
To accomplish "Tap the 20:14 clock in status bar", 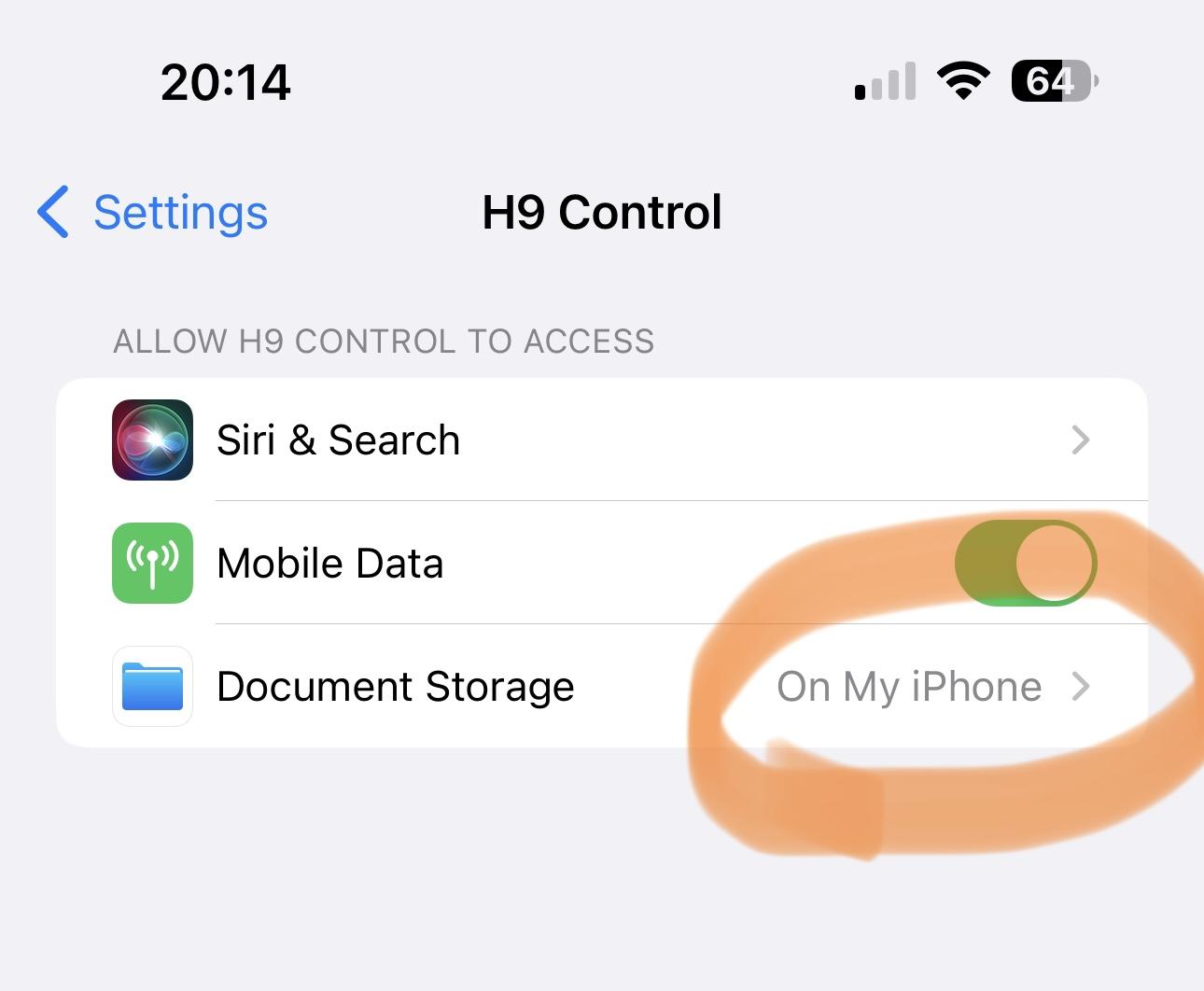I will [226, 82].
